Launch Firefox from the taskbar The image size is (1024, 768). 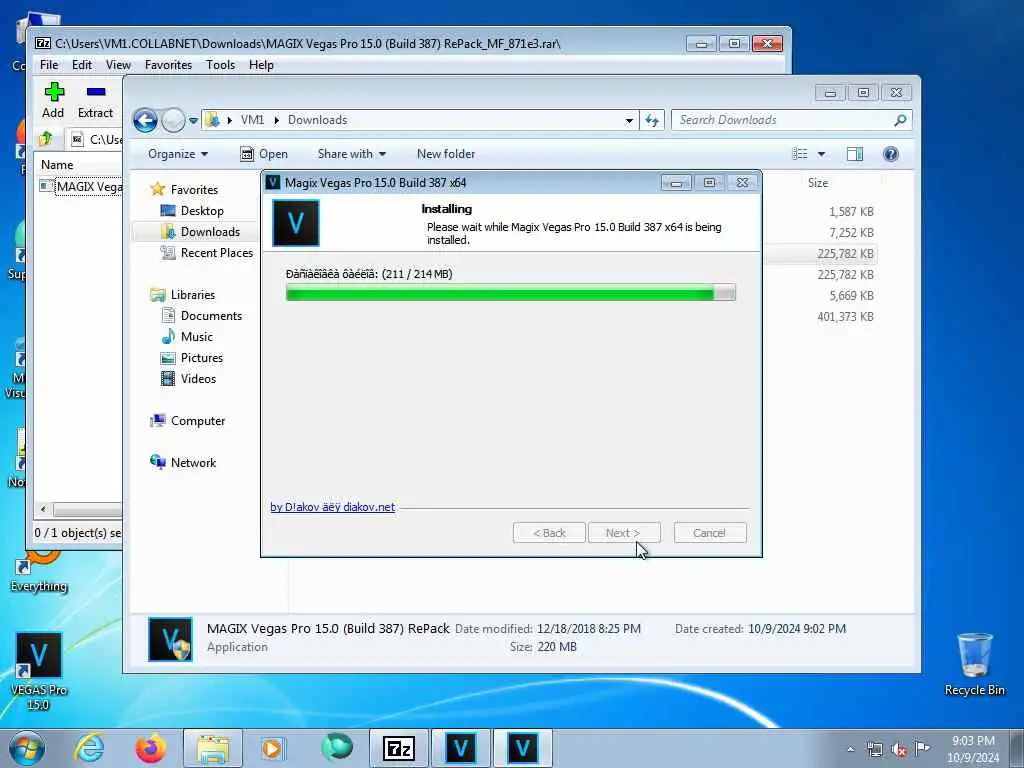(x=150, y=748)
